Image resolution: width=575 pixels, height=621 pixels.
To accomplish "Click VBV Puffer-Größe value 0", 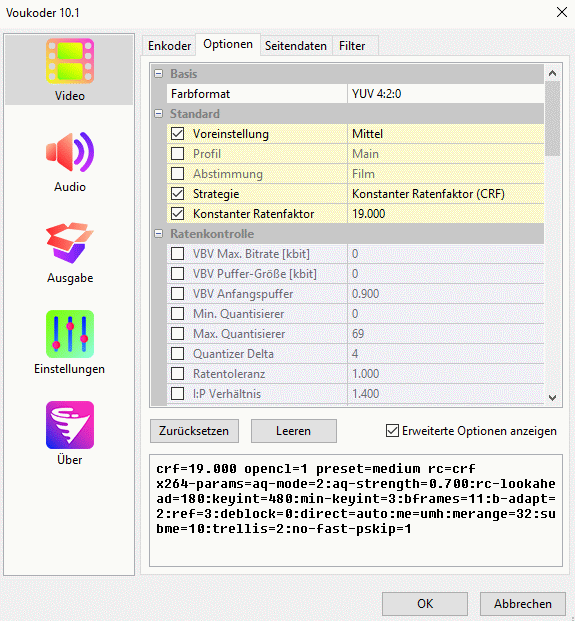I will click(x=446, y=273).
